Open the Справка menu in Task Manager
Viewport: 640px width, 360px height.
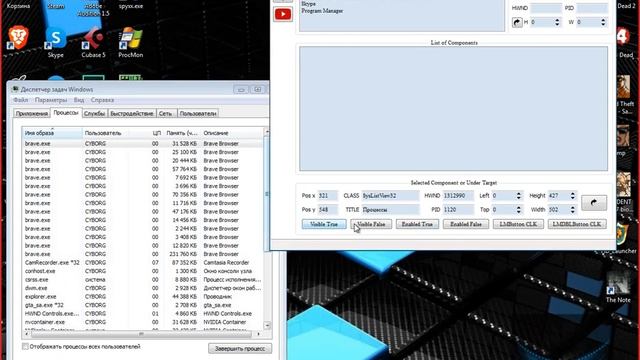click(102, 100)
